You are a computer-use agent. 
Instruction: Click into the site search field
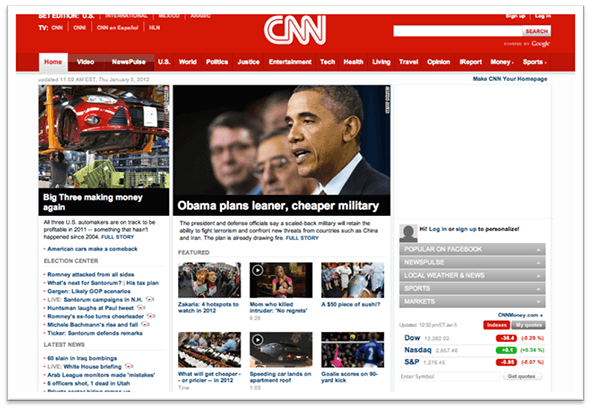click(458, 31)
